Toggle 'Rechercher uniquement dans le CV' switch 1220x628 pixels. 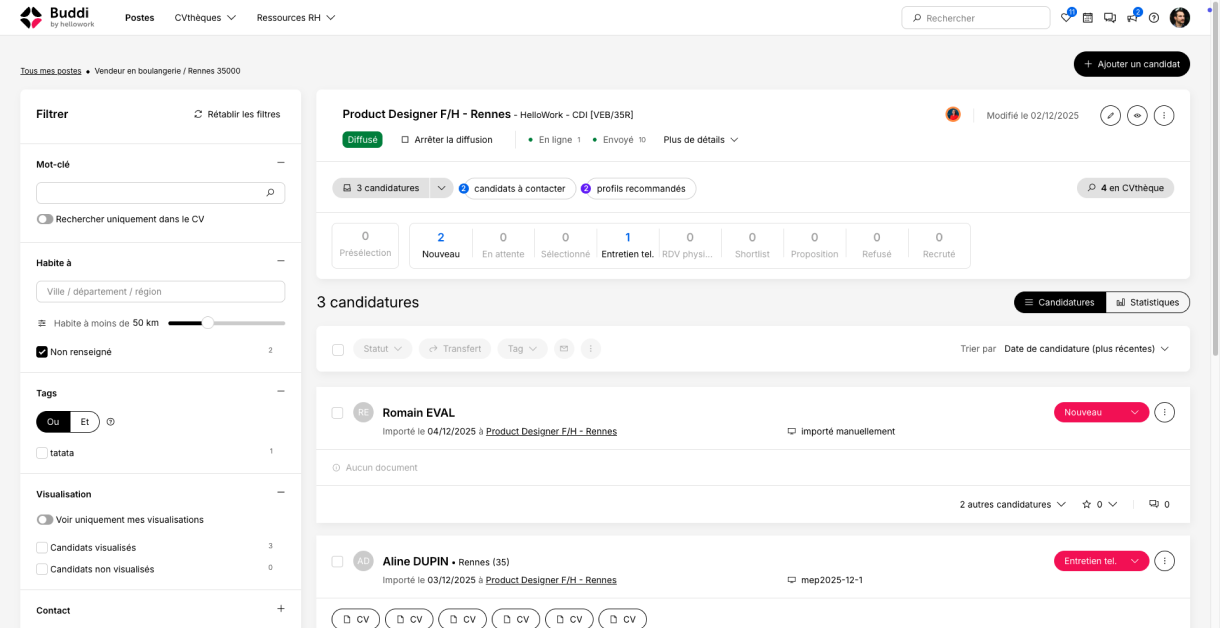pos(45,219)
